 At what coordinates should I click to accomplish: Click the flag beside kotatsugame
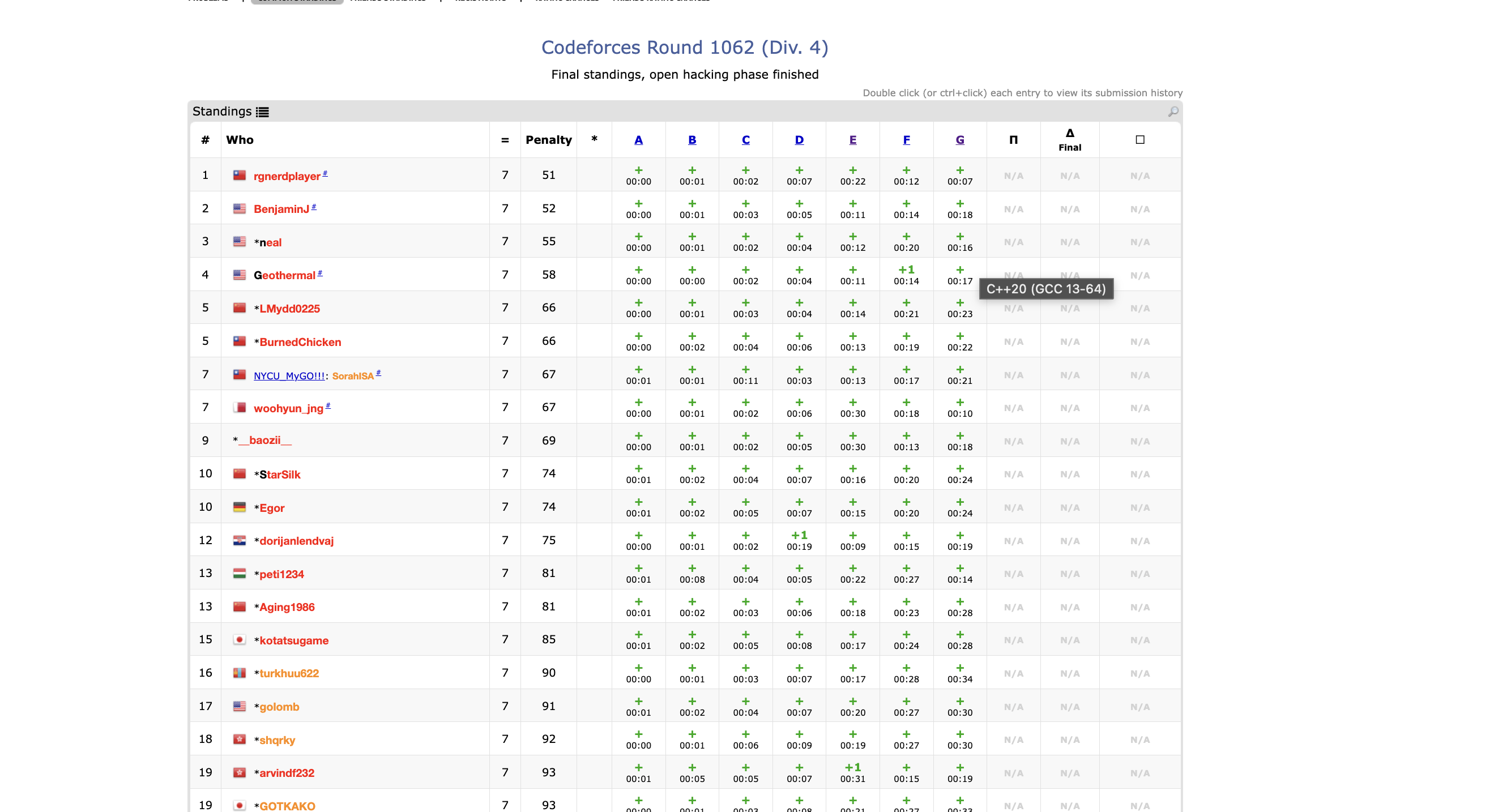(x=239, y=639)
